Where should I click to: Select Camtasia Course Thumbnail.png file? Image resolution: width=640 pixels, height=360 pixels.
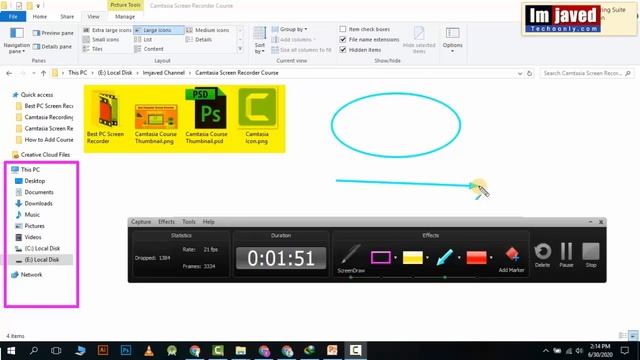pos(156,121)
